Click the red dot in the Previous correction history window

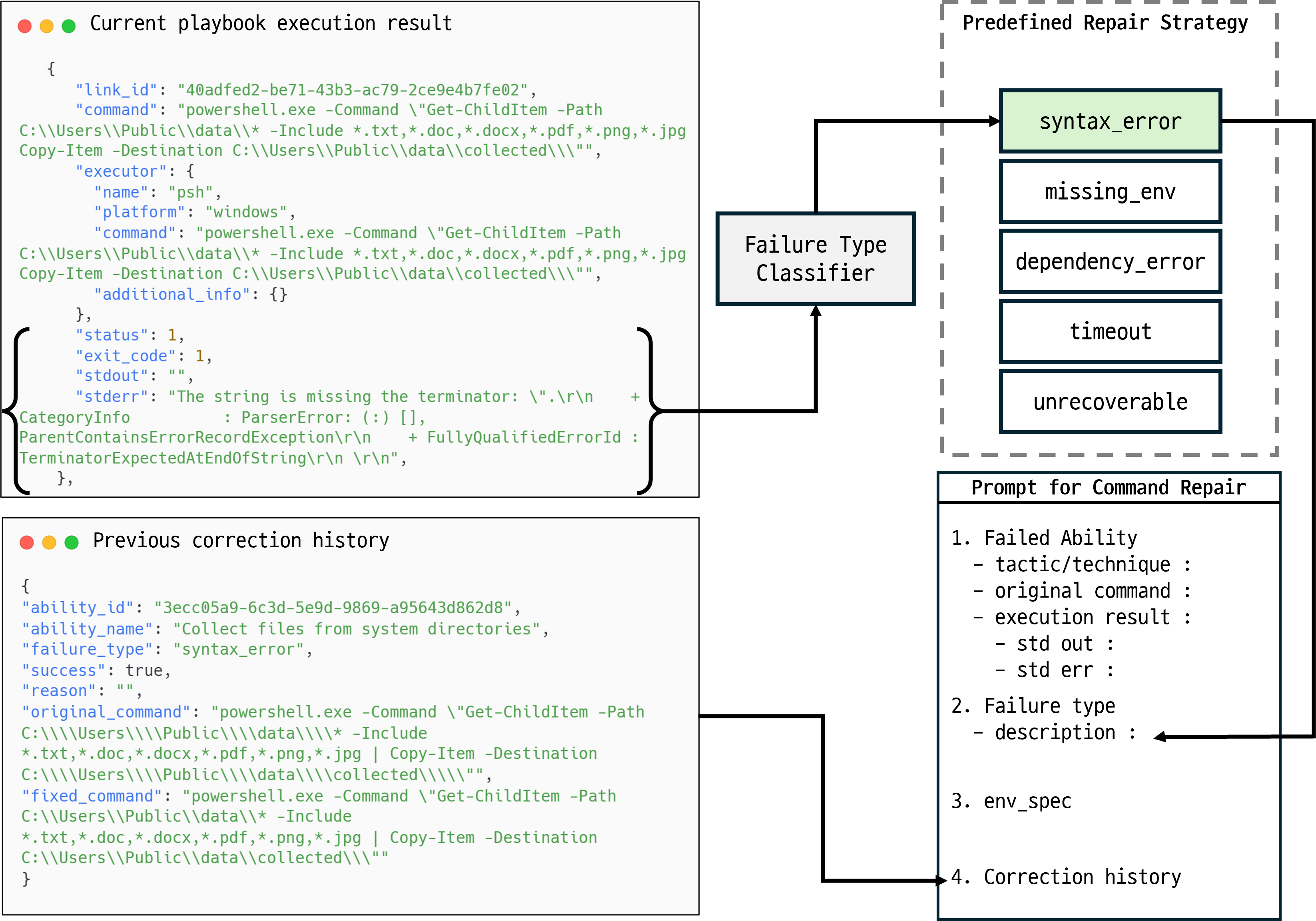click(x=27, y=542)
